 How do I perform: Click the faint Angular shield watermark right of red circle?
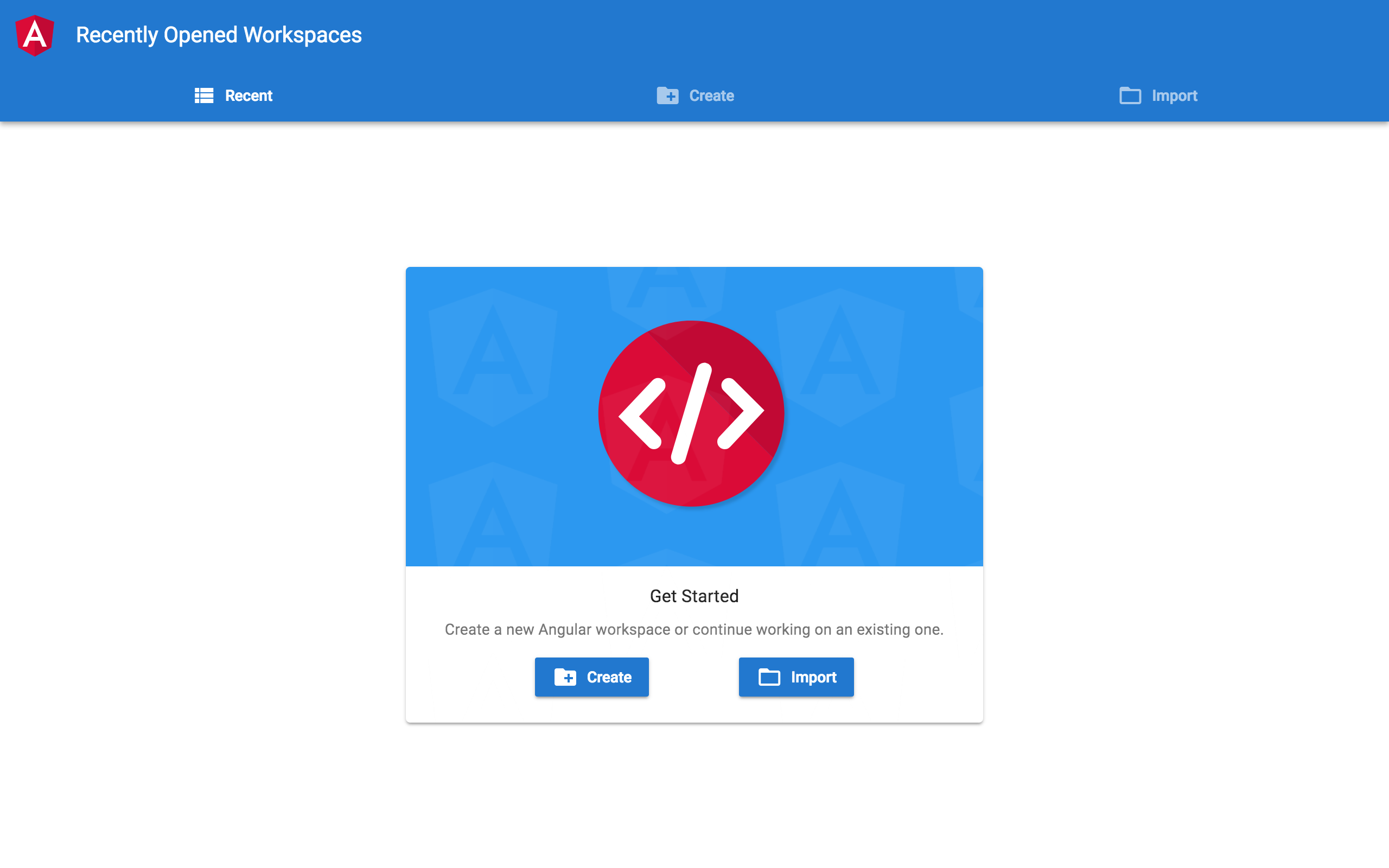(840, 357)
